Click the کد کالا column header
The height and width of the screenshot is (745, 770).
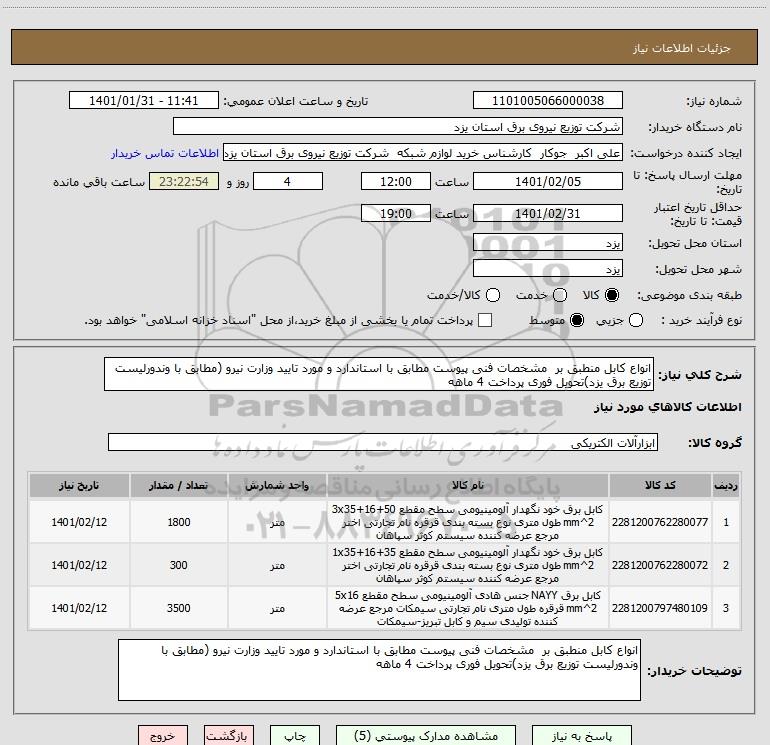coord(660,486)
